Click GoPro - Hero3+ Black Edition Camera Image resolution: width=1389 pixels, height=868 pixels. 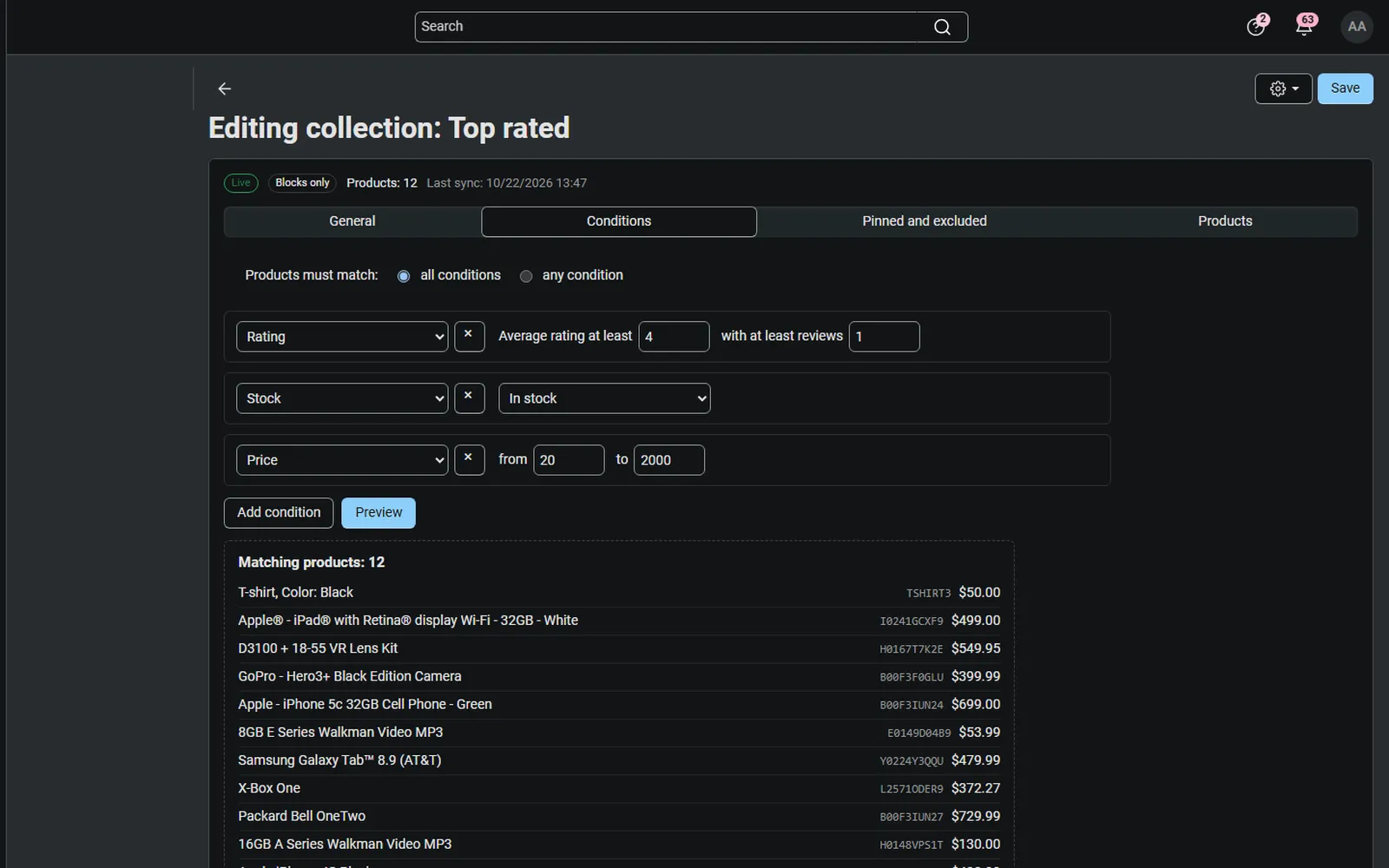tap(350, 676)
